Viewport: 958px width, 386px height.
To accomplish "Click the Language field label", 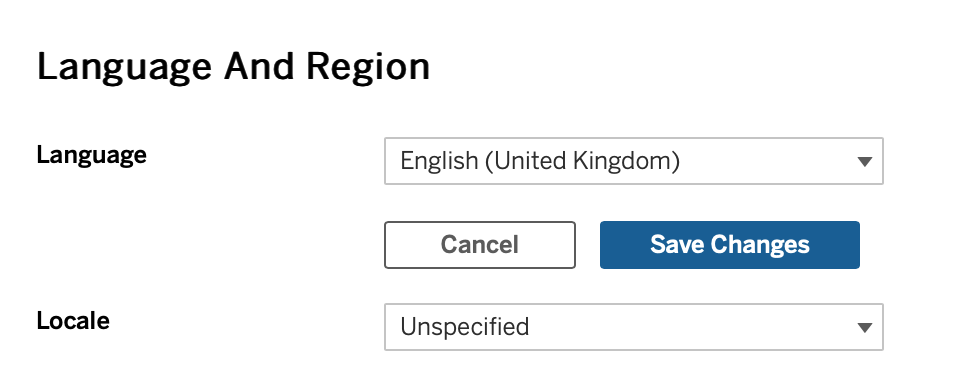I will point(92,156).
